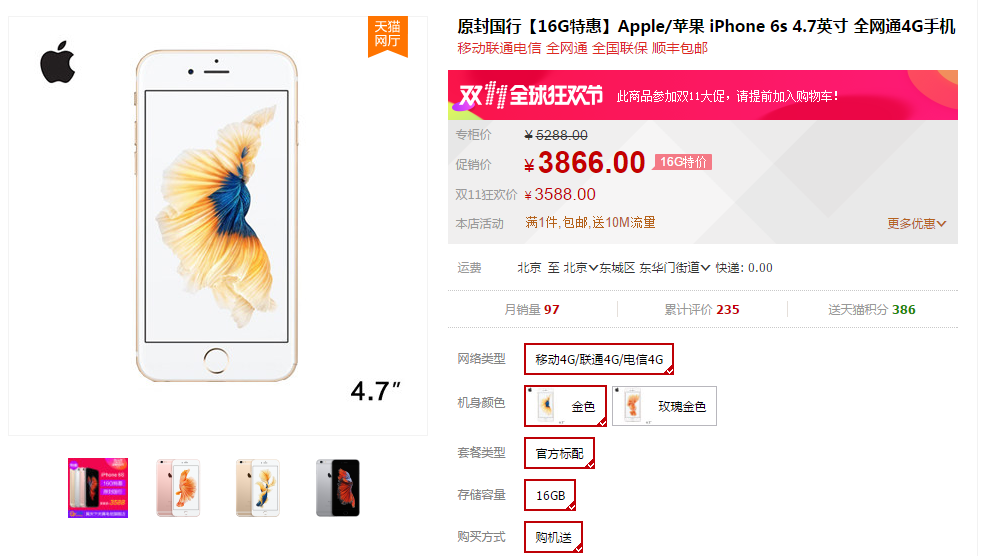Screen dimensions: 984x556
Task: Select the 官方标配 package type
Action: tap(559, 453)
